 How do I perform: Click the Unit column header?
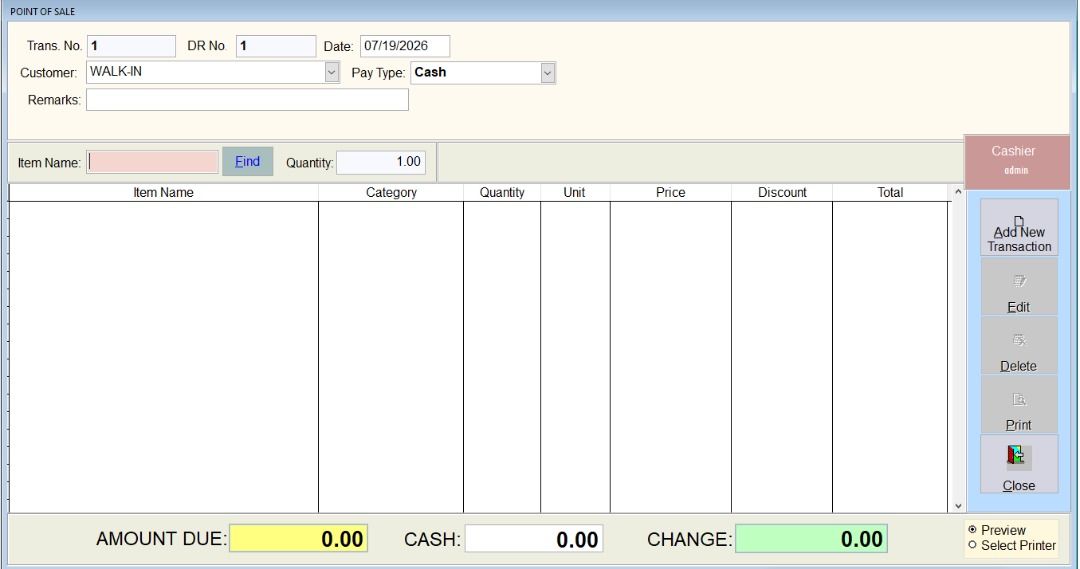coord(574,192)
